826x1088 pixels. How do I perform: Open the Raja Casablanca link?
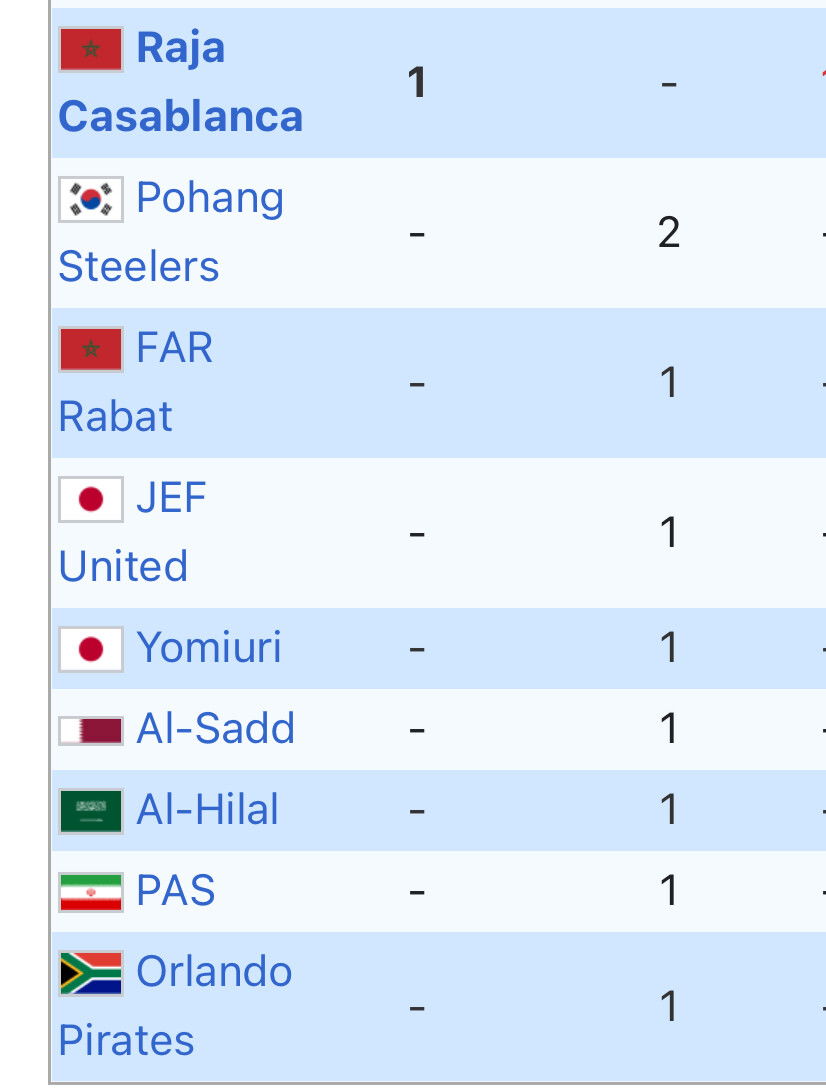pos(180,82)
